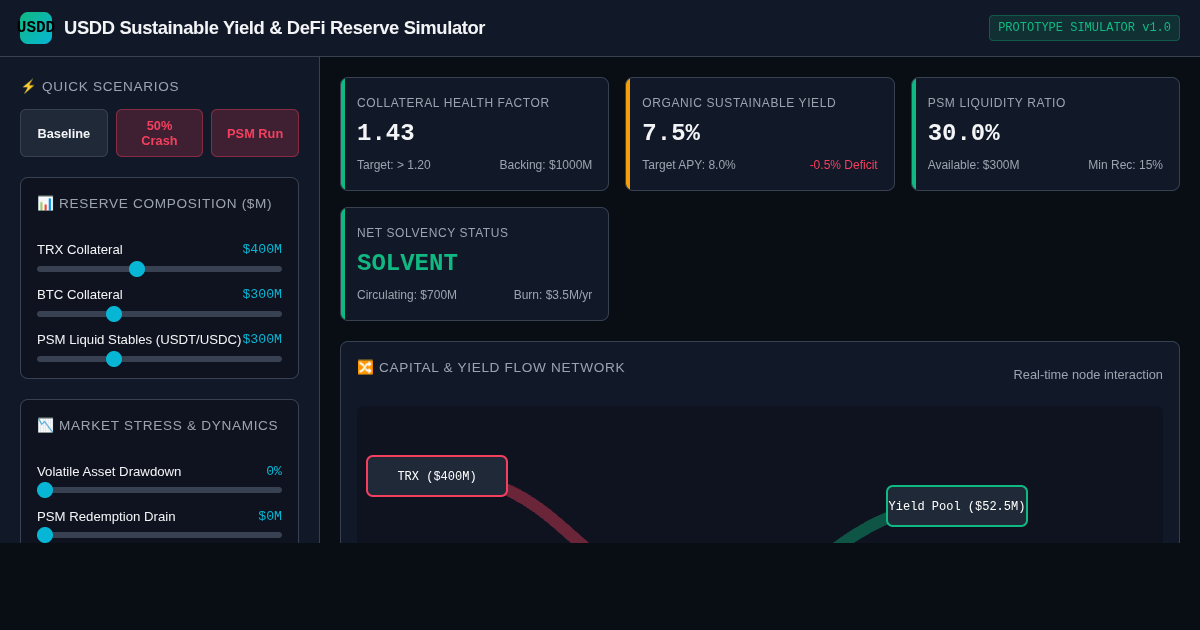Click the 7.5% yield value
The width and height of the screenshot is (1200, 630).
[671, 134]
